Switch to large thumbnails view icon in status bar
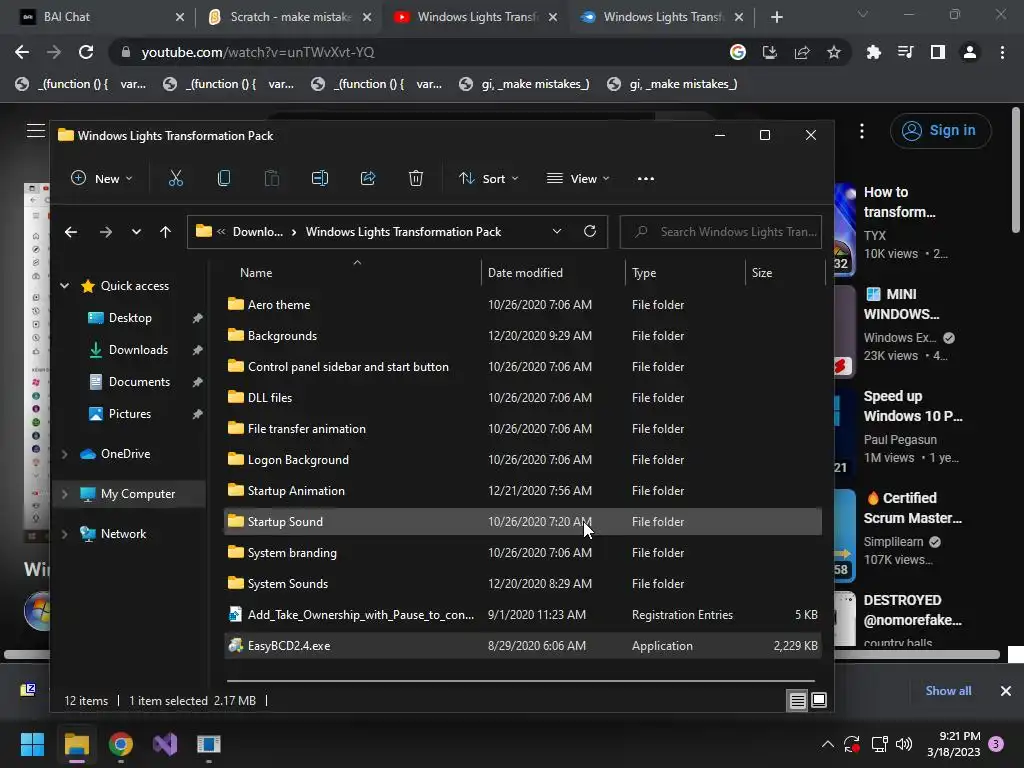This screenshot has height=768, width=1024. coord(819,701)
